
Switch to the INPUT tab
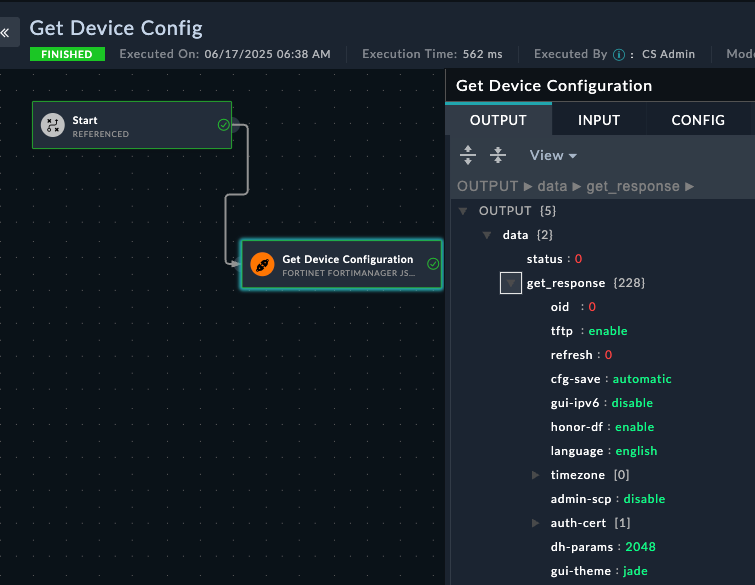point(599,120)
